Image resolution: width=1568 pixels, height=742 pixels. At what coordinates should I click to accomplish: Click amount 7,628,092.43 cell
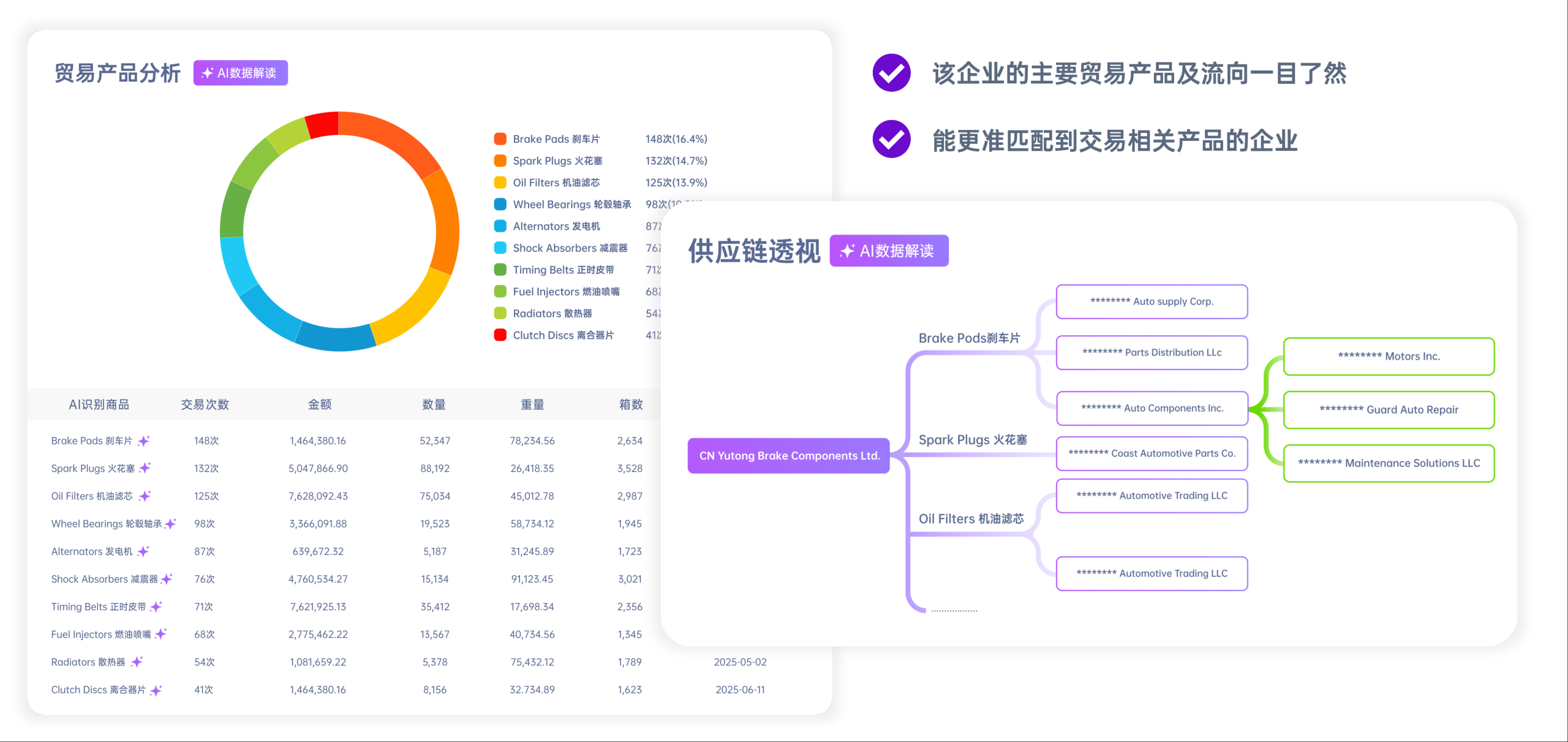318,496
